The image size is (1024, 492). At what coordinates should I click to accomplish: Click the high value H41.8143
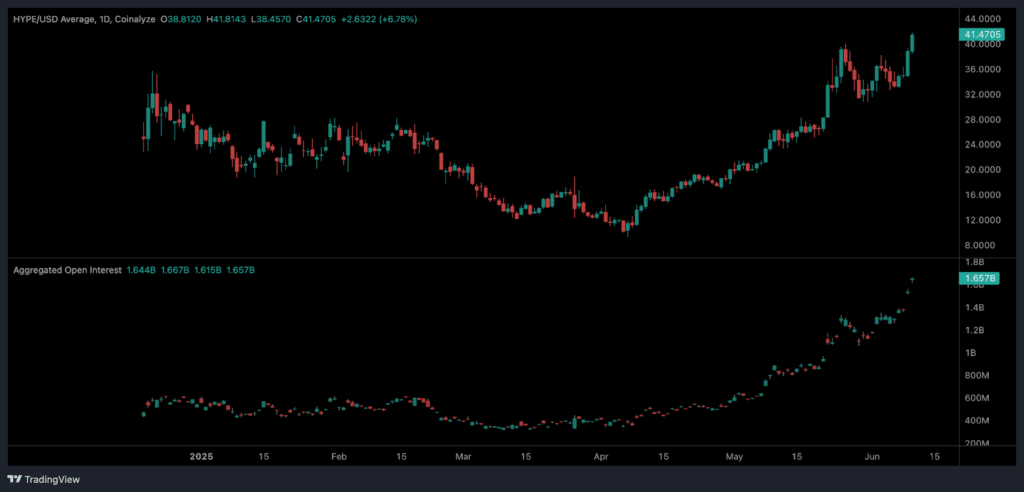tap(225, 20)
